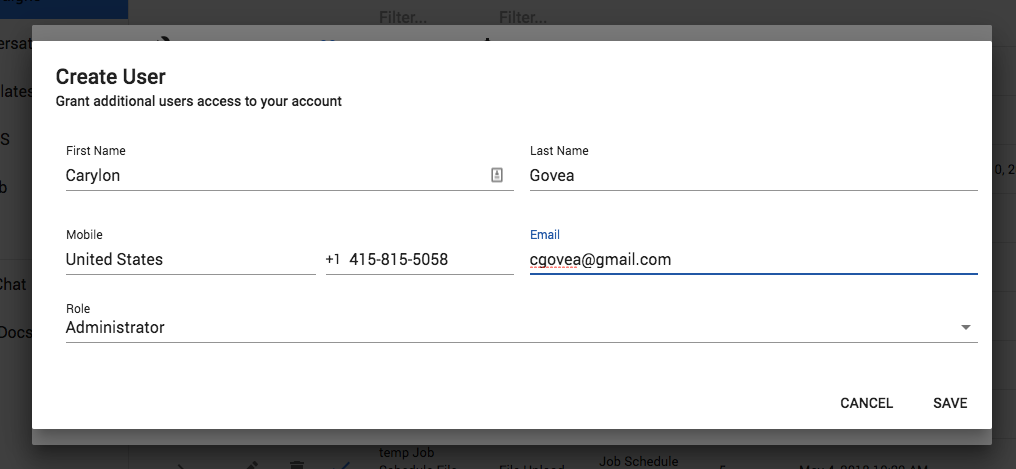The image size is (1016, 469).
Task: Select the highlighted blue sidebar item at top
Action: (x=64, y=9)
